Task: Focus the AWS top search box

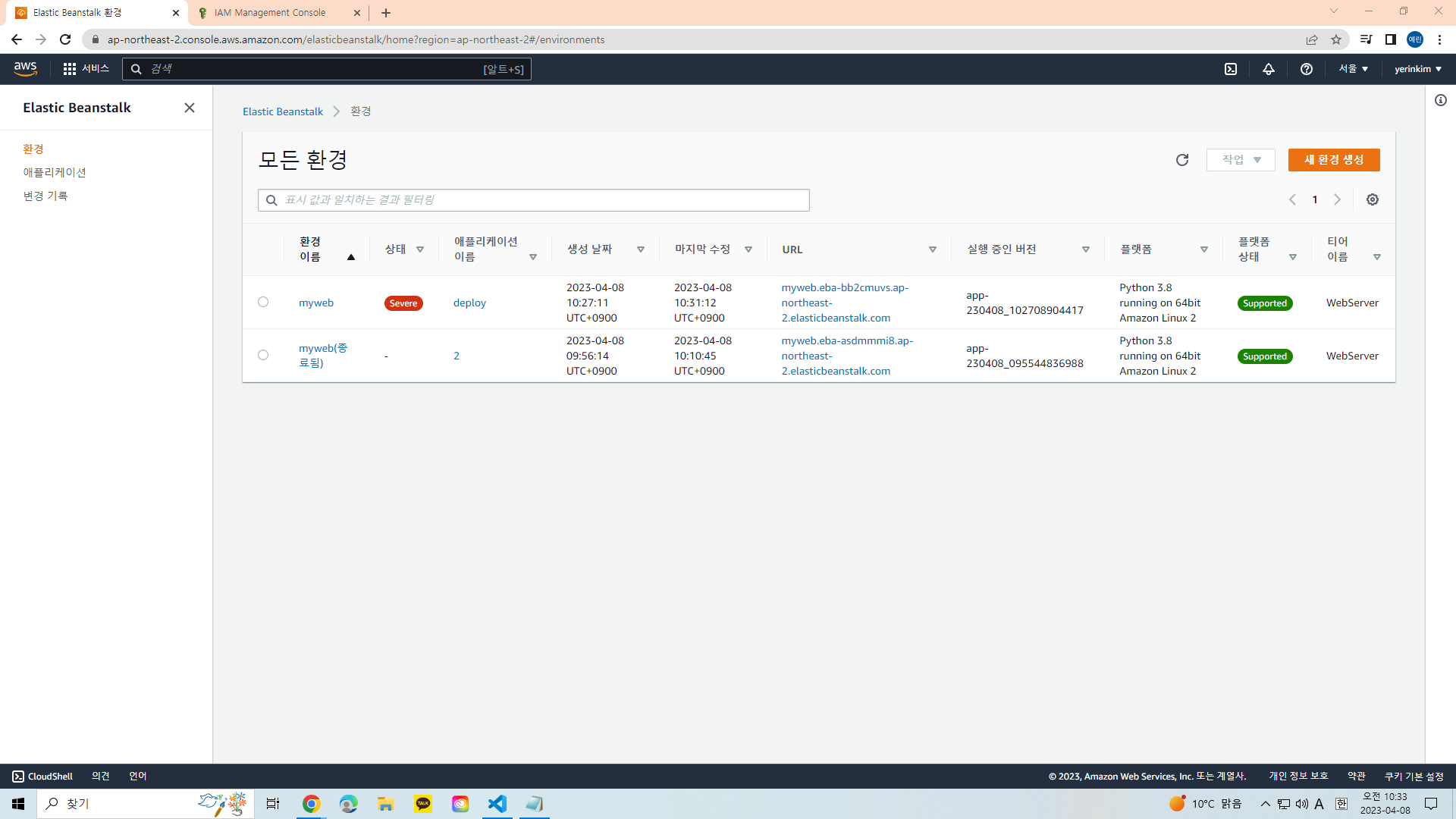Action: click(327, 69)
